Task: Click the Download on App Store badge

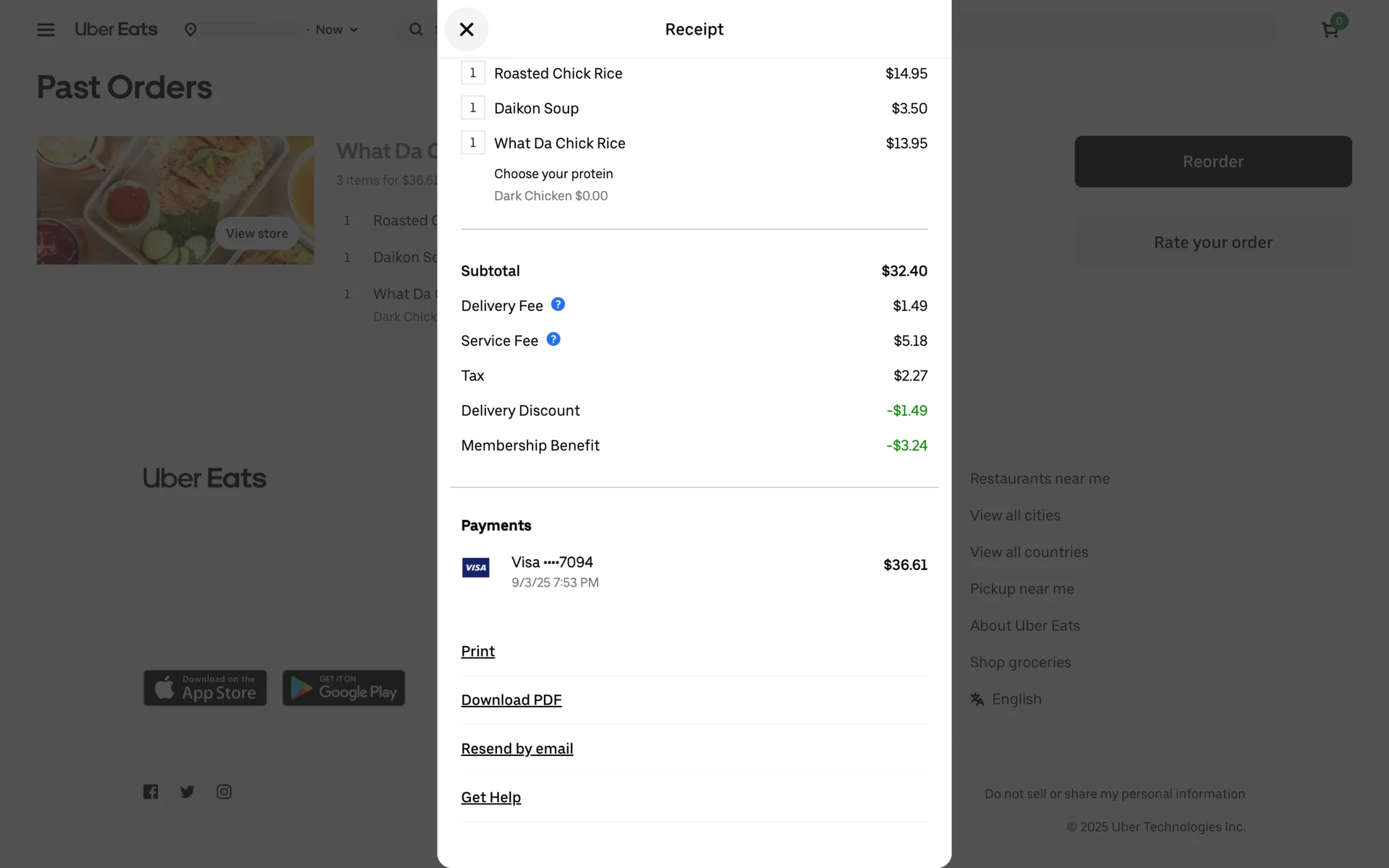Action: [205, 688]
